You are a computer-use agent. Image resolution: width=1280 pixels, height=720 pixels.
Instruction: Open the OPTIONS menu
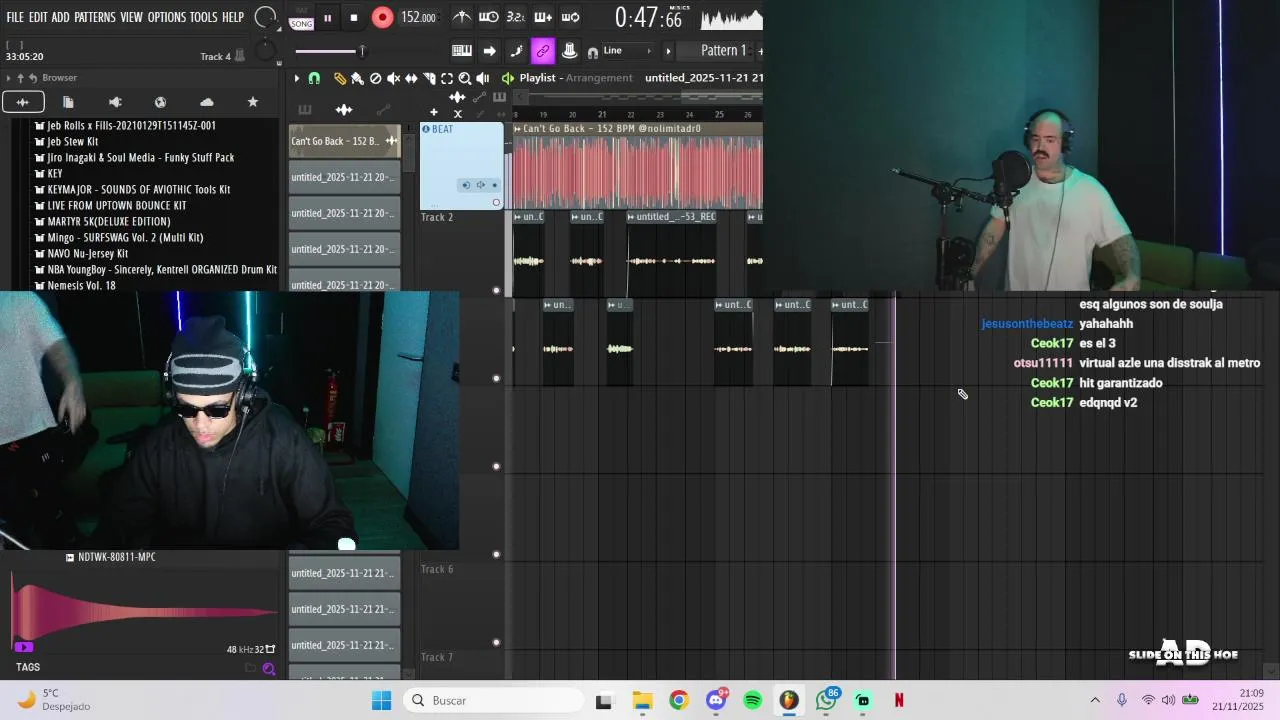click(167, 17)
